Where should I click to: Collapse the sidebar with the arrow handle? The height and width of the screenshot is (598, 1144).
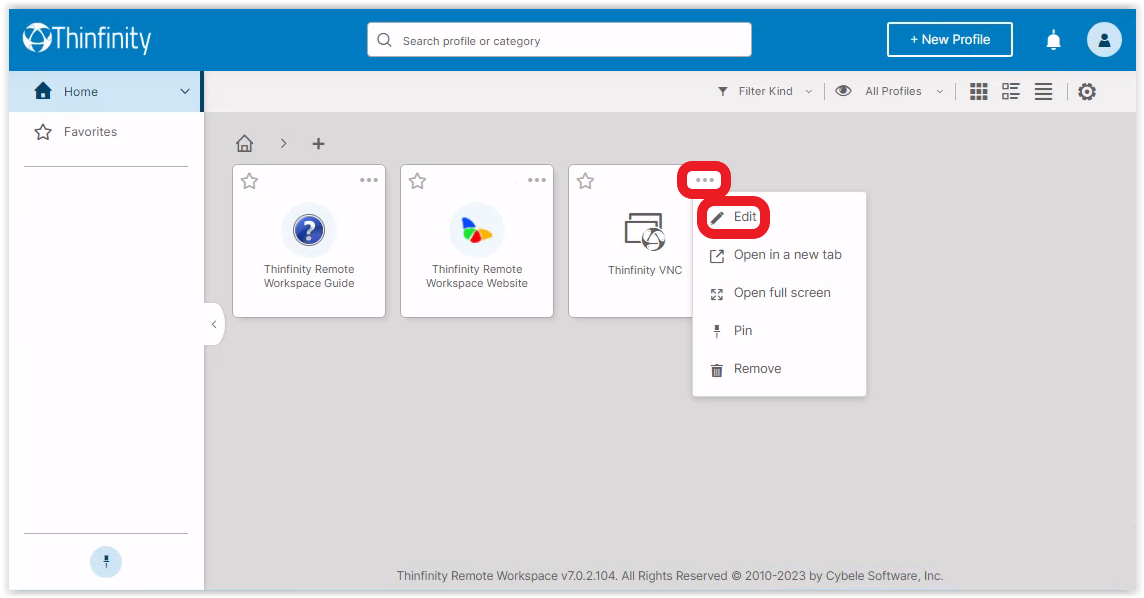pos(214,324)
